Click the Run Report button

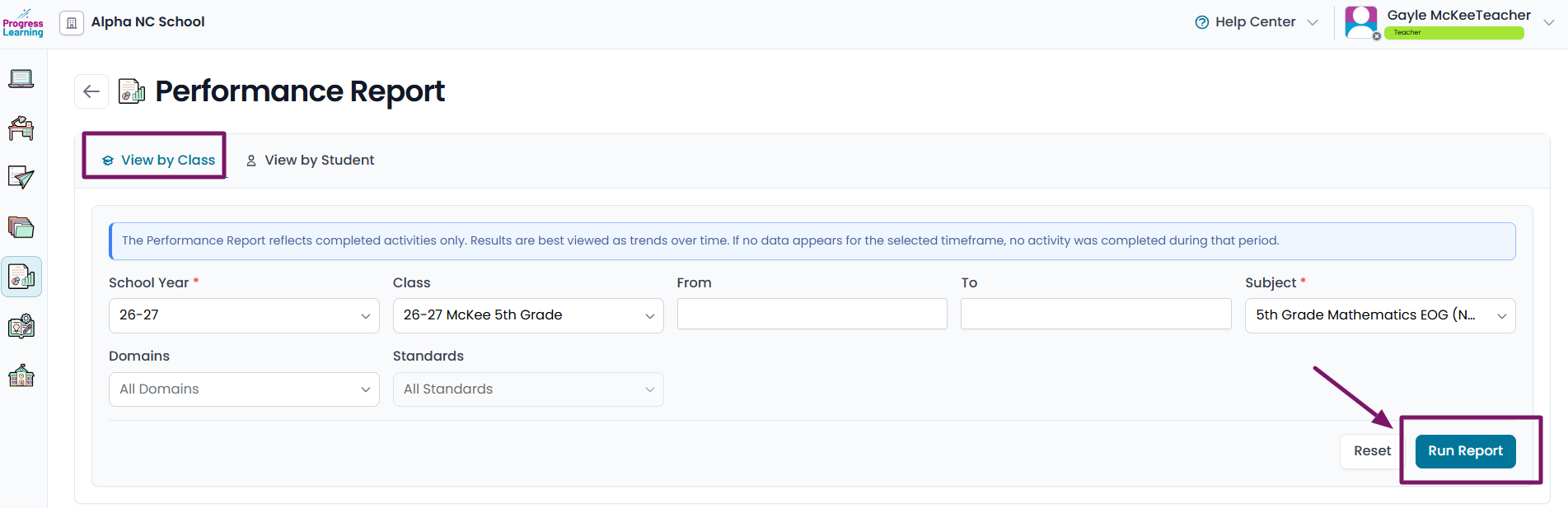tap(1465, 451)
